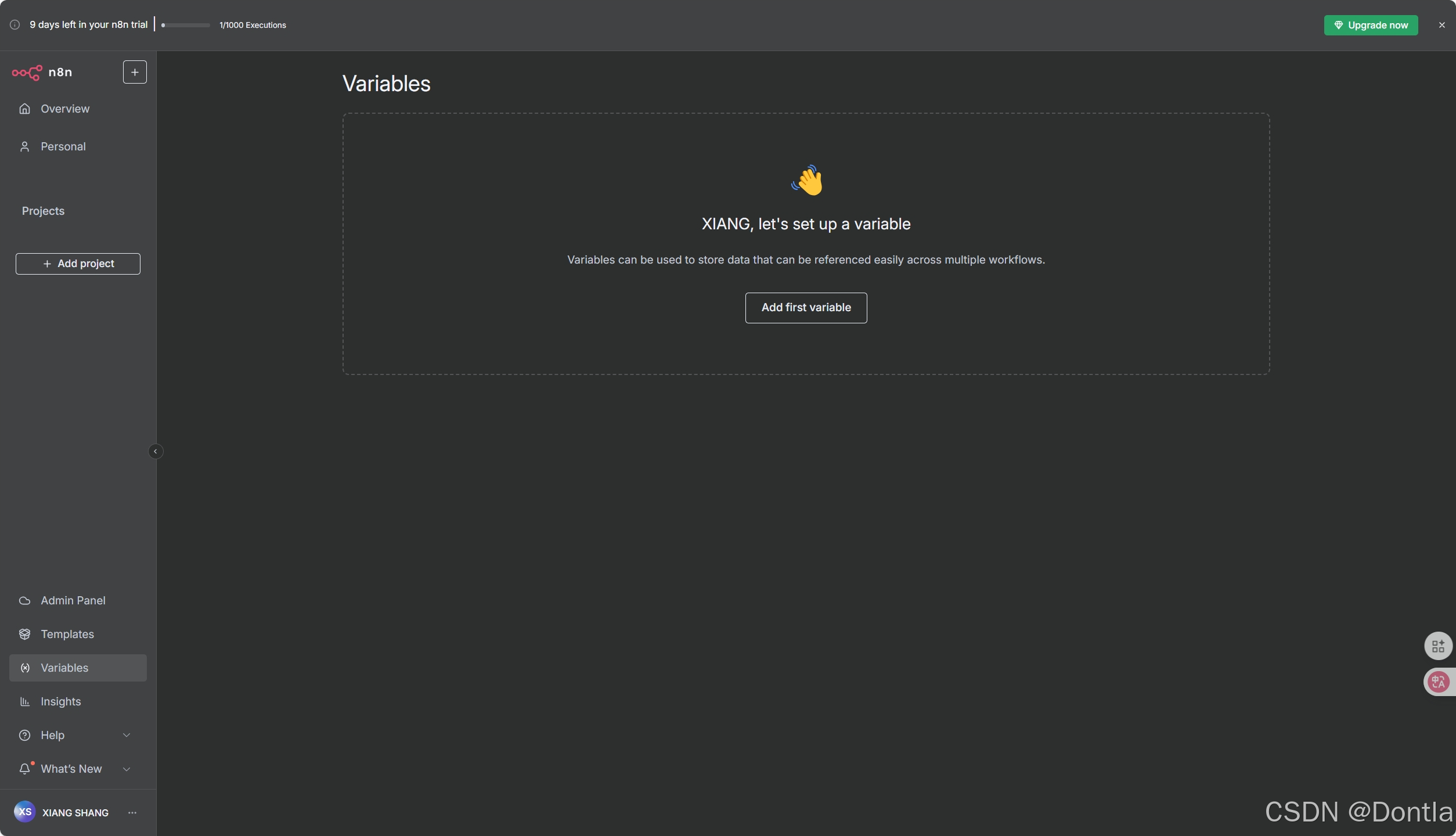
Task: Click Add first variable button
Action: click(806, 308)
